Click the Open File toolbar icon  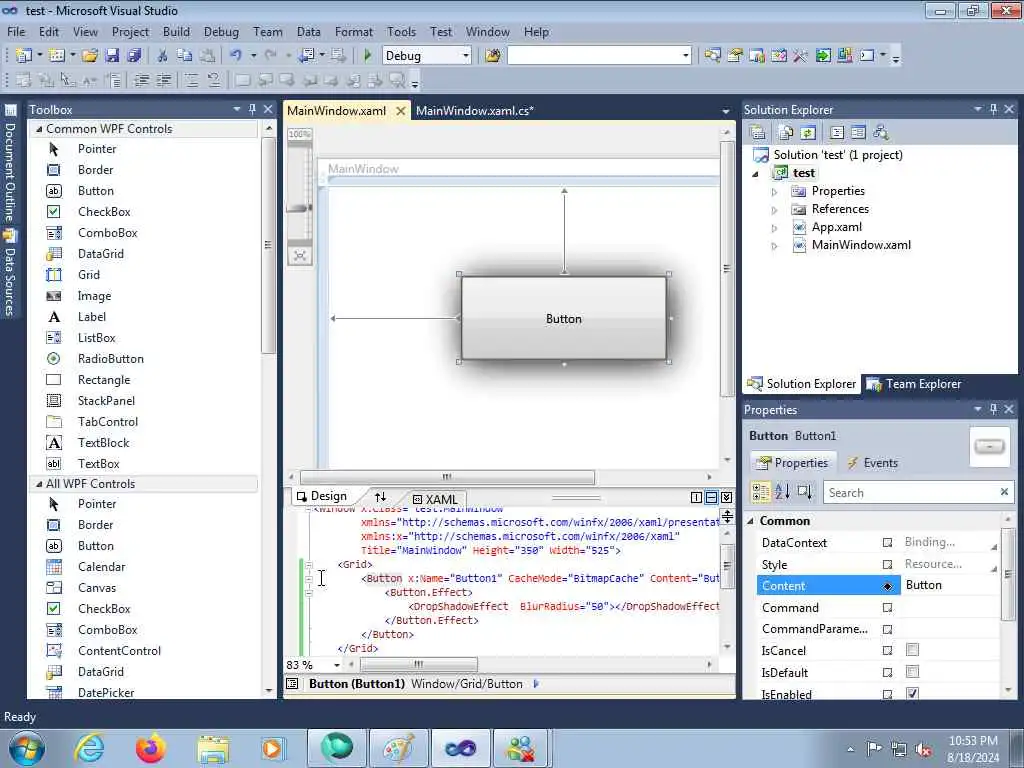coord(90,56)
